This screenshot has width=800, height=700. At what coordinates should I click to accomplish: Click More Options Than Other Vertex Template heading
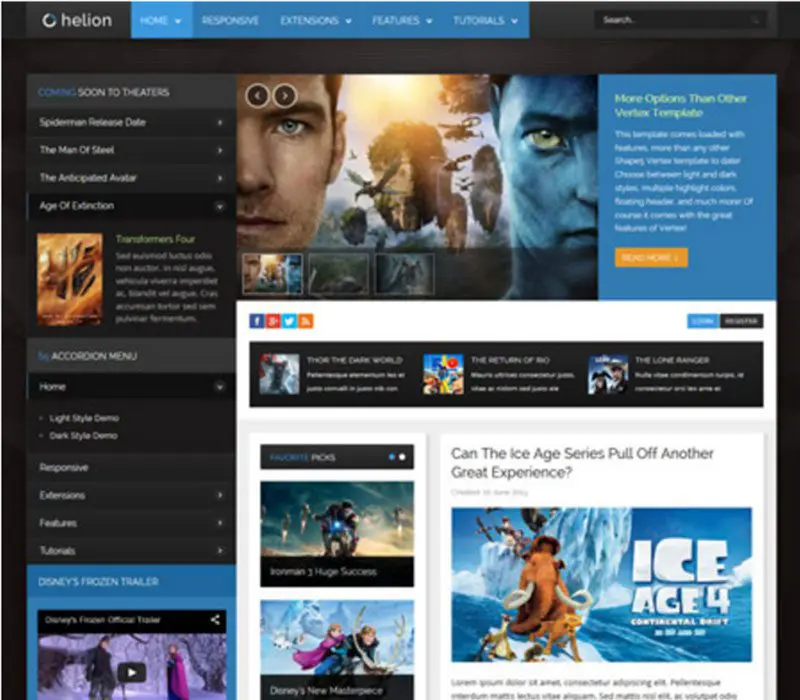[x=680, y=106]
